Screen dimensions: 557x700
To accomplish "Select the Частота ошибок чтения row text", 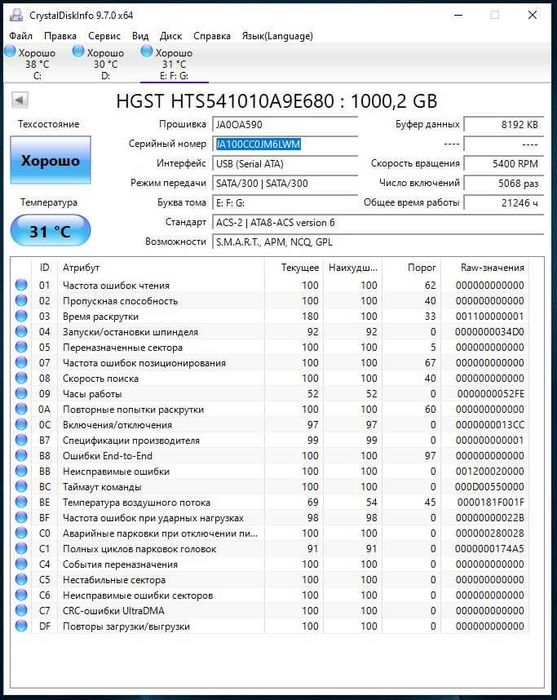I will (x=116, y=285).
